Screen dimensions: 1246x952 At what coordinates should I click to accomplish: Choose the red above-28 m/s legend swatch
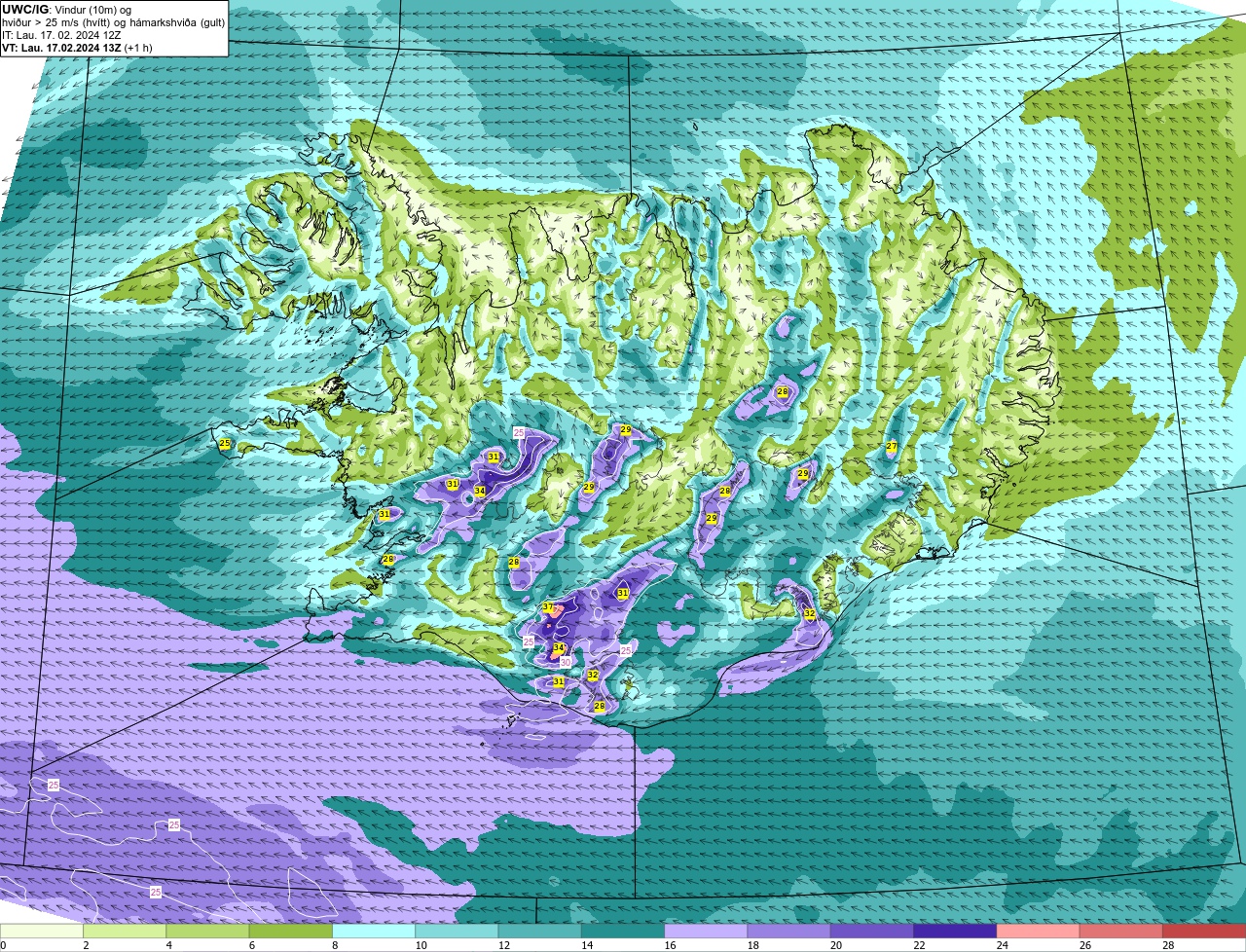pos(1204,931)
